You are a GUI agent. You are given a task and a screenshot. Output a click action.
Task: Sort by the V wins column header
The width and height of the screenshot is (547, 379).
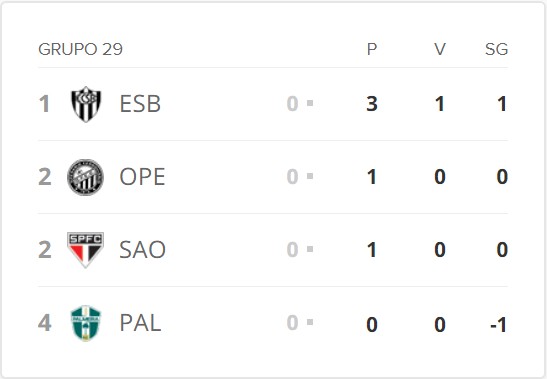coord(440,49)
